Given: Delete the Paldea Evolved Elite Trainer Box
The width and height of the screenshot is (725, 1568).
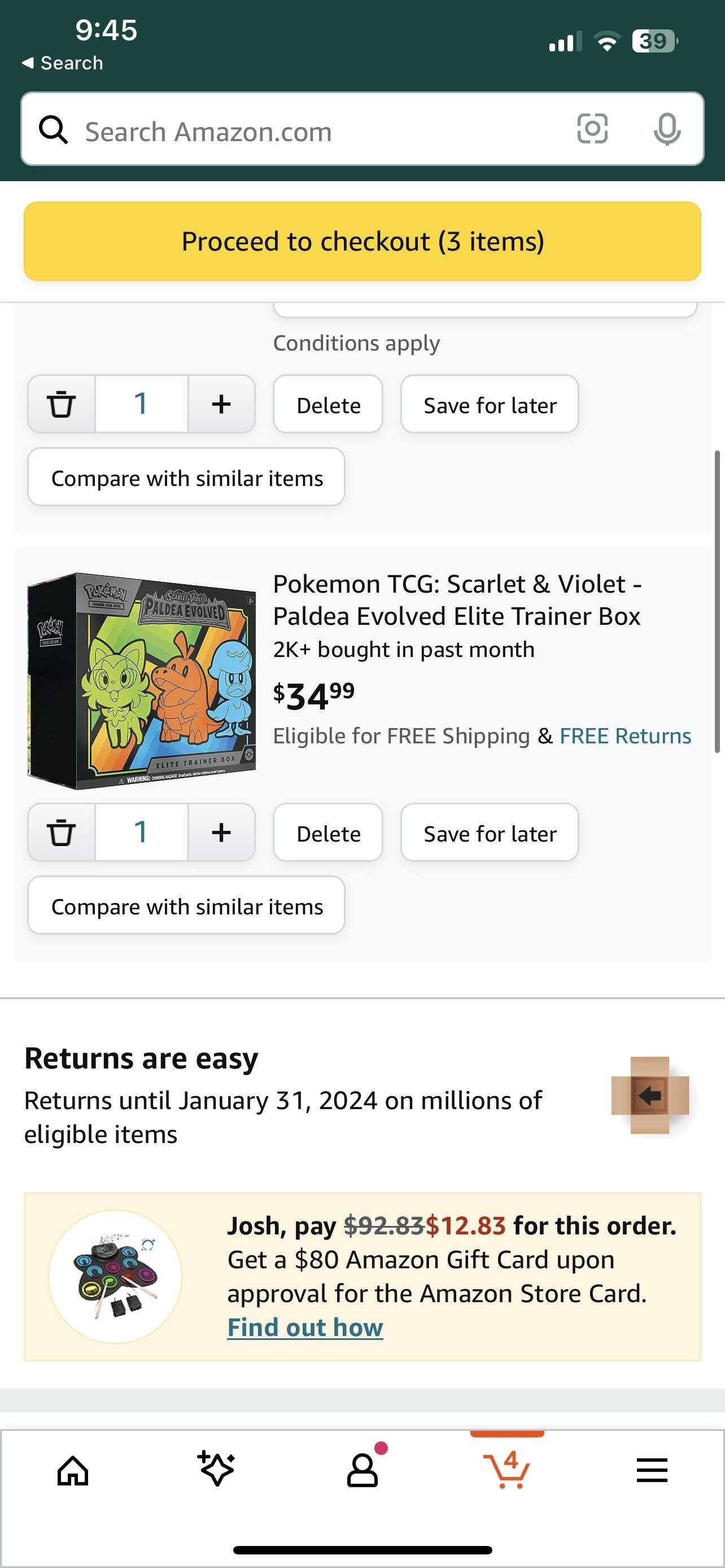Looking at the screenshot, I should click(x=327, y=832).
